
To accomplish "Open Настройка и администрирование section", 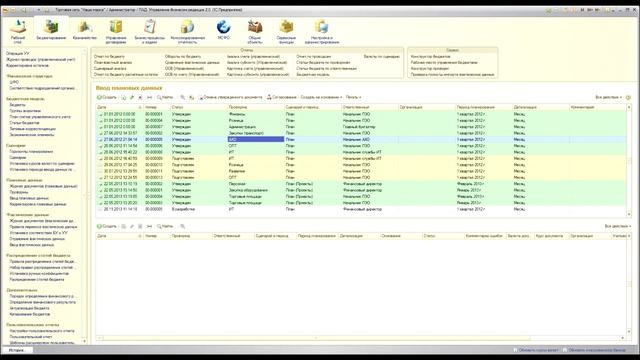I will [322, 31].
